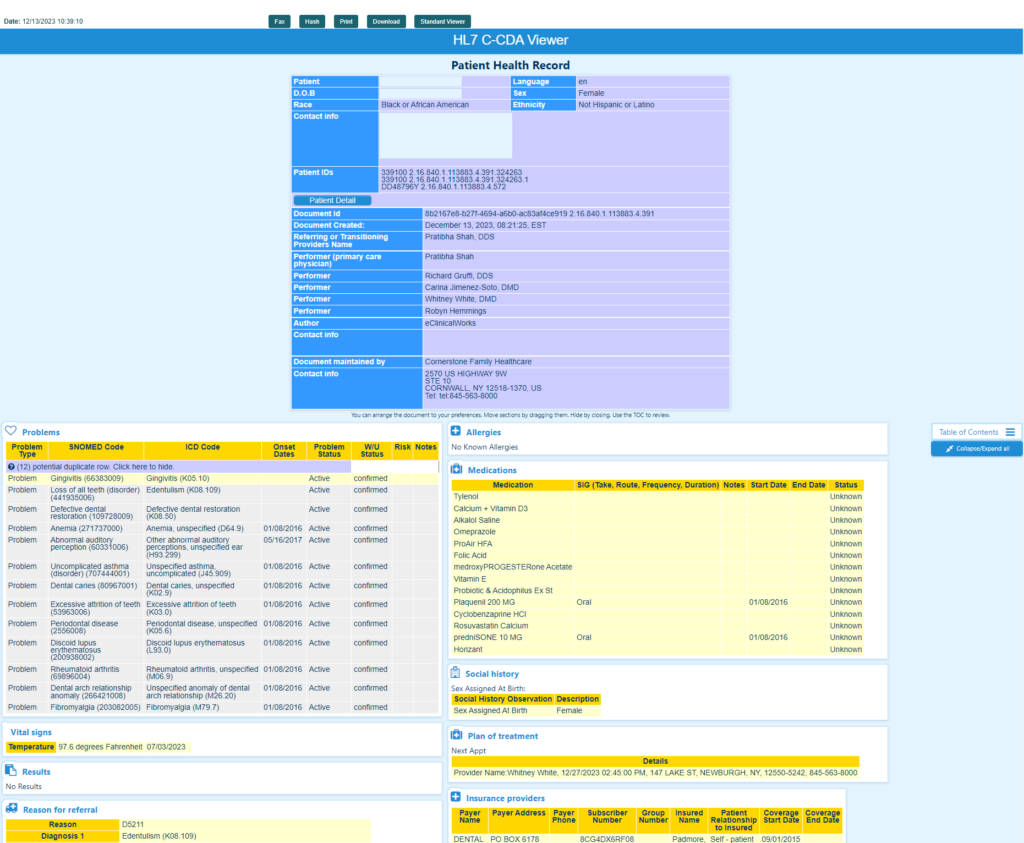Click the plus icon beside Insurance providers
Image resolution: width=1024 pixels, height=843 pixels.
coord(456,798)
